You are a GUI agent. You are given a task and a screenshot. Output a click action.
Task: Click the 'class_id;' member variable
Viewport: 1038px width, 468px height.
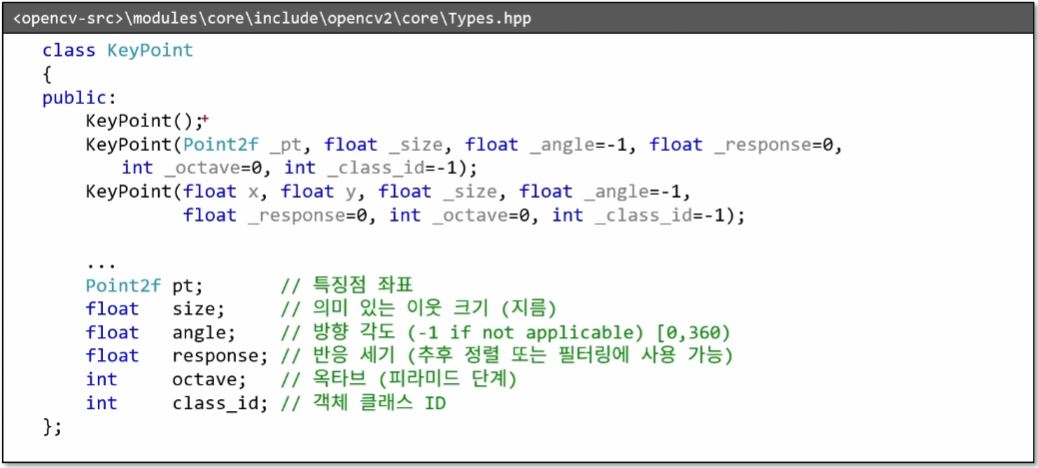click(x=220, y=404)
